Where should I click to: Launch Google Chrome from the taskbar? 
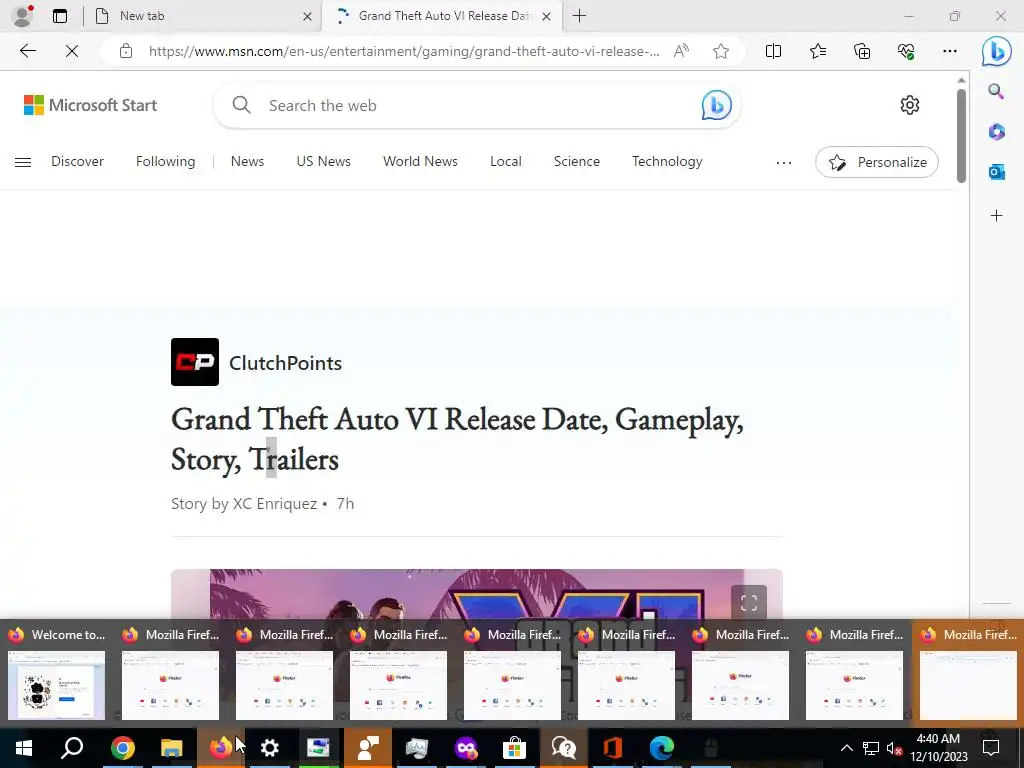(x=122, y=748)
